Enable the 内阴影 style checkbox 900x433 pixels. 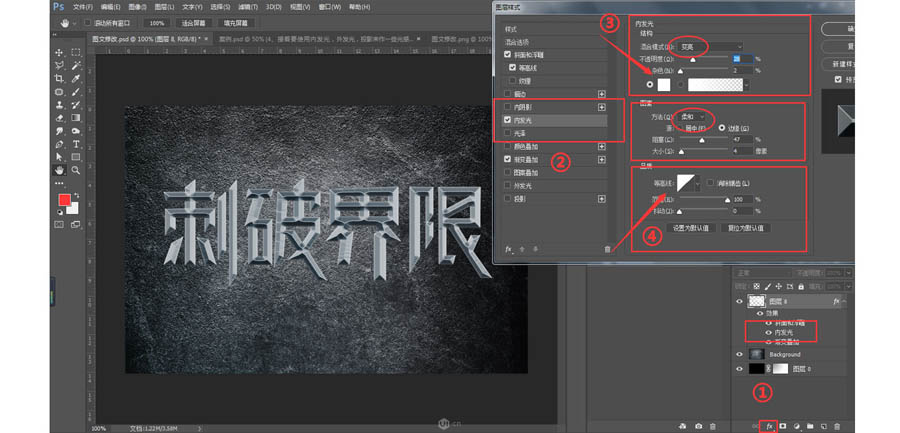[507, 107]
